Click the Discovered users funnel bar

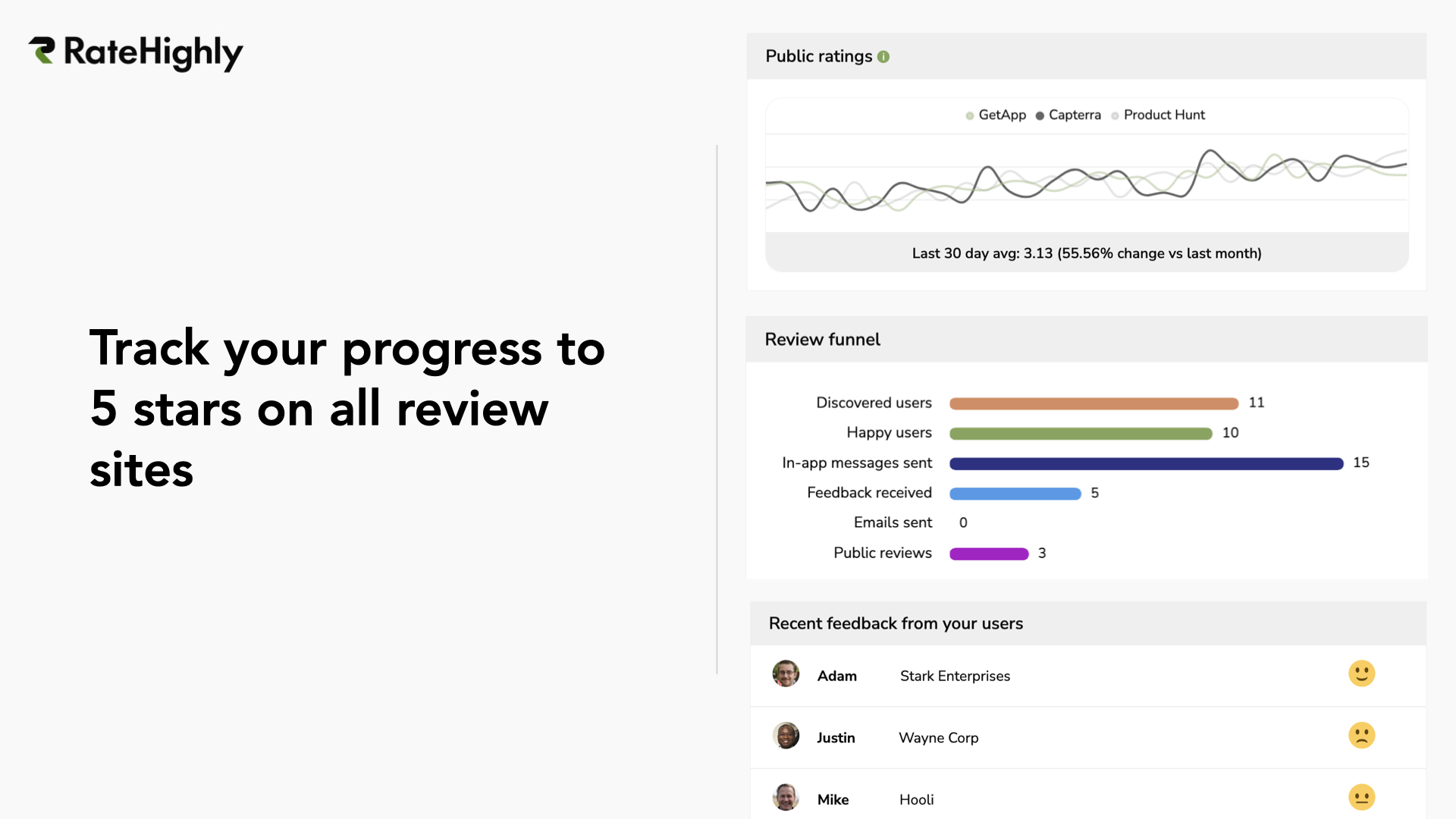click(1093, 403)
